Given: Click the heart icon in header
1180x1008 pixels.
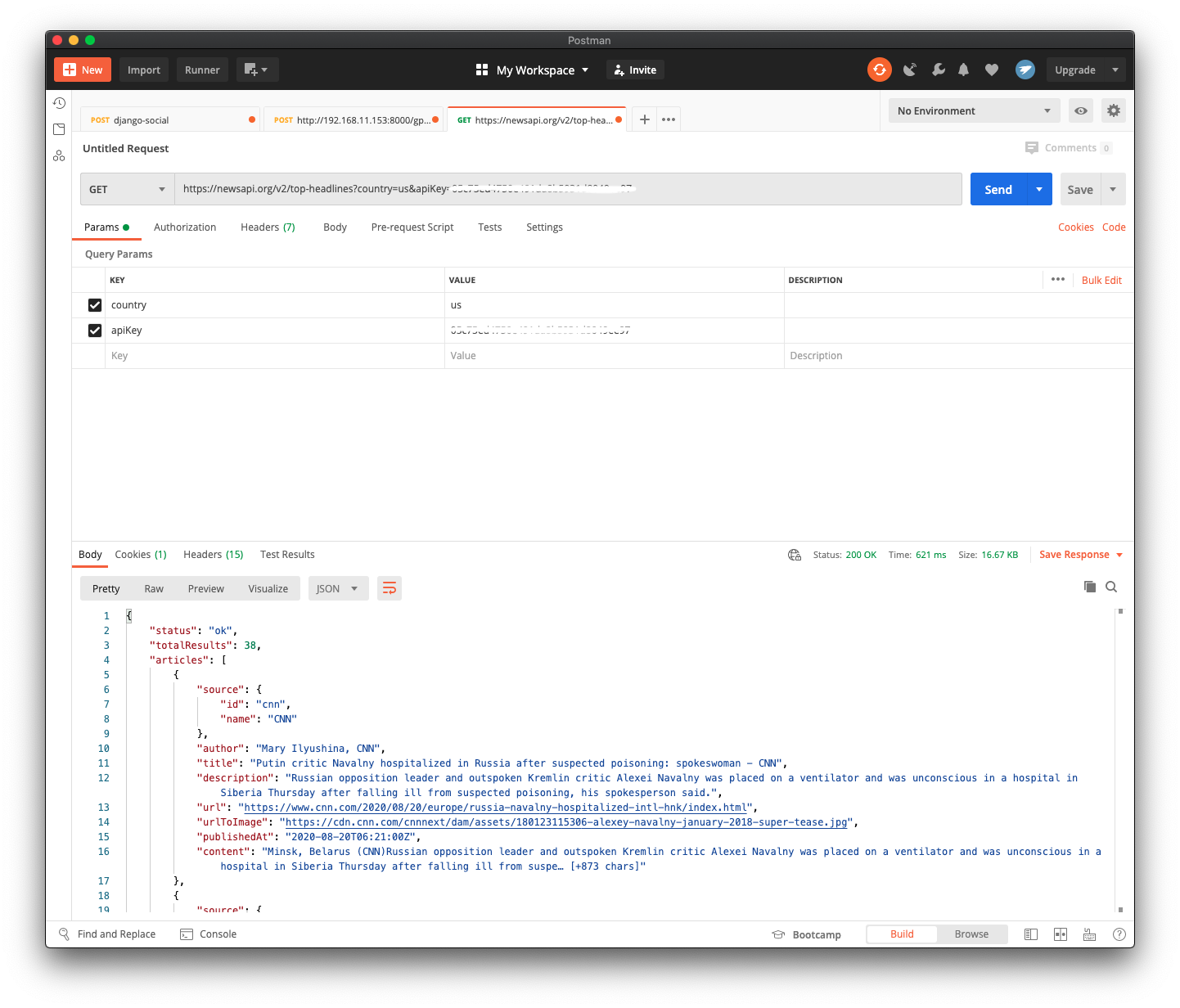Looking at the screenshot, I should tap(992, 70).
